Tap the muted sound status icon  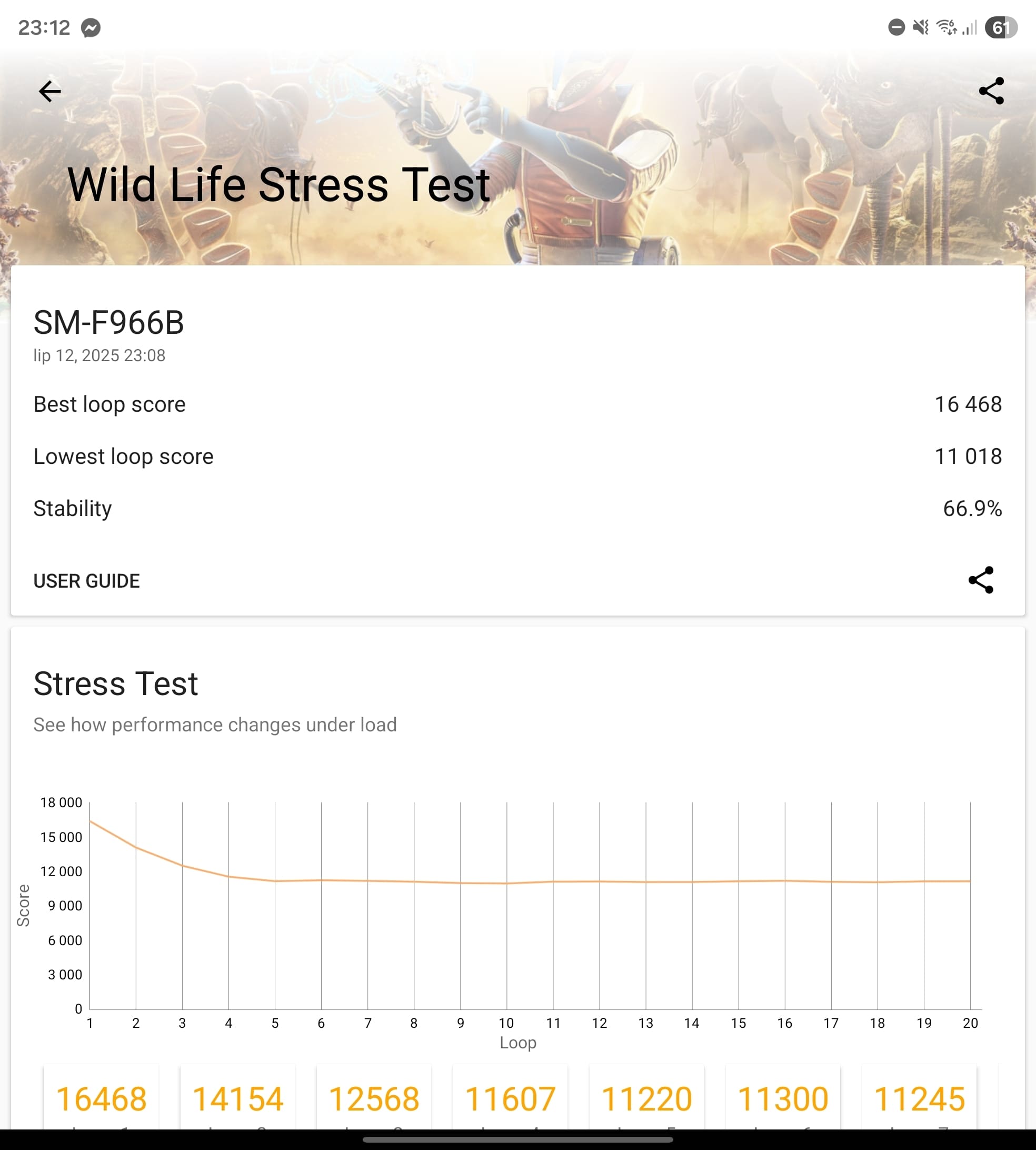920,27
